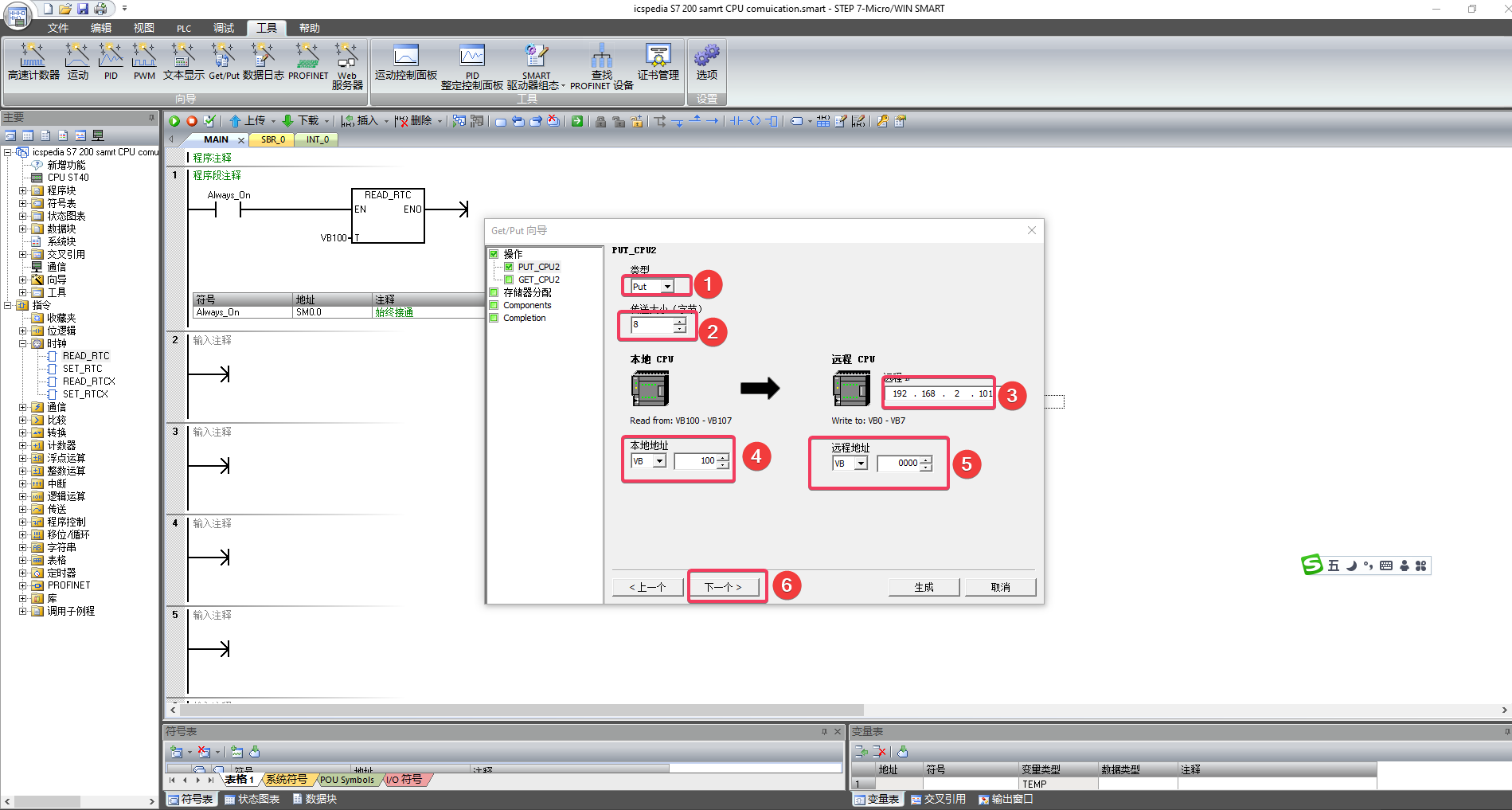Expand the 符号表 tree node
The width and height of the screenshot is (1512, 810).
pos(23,203)
